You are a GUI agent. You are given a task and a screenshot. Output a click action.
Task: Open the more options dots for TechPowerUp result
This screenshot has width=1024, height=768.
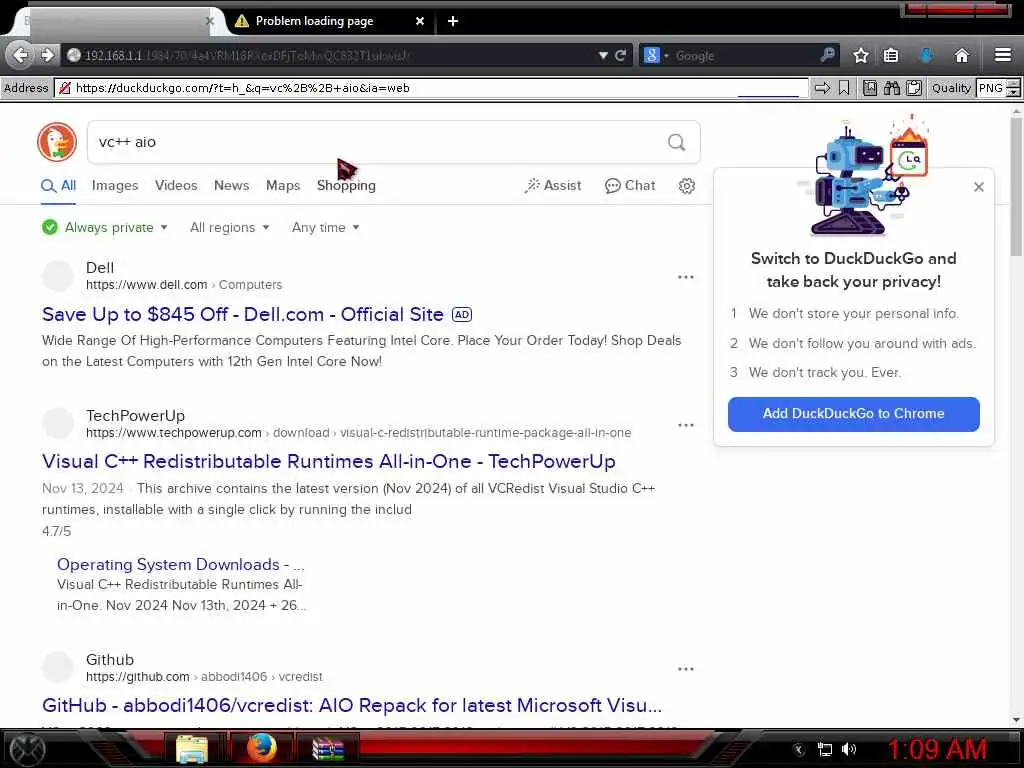(x=686, y=425)
